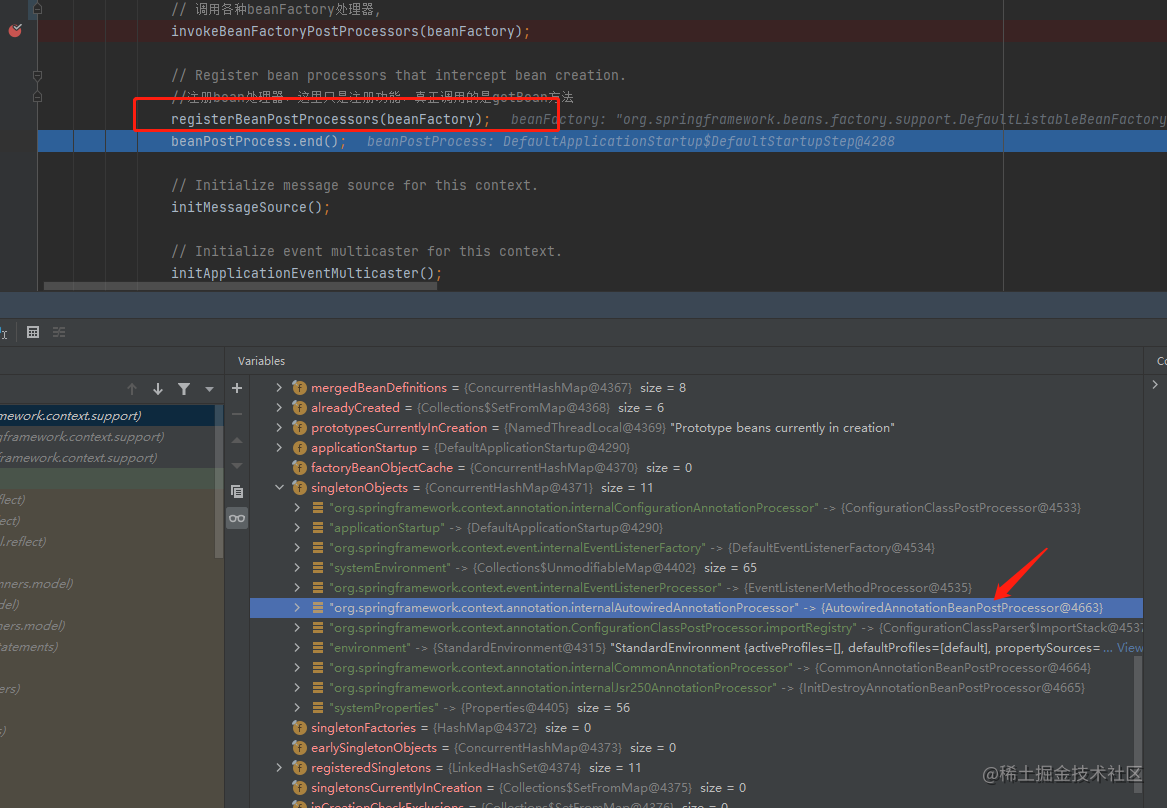Click registerBeanPostProcessors(beanFactory) code line
The height and width of the screenshot is (808, 1167).
coord(330,119)
